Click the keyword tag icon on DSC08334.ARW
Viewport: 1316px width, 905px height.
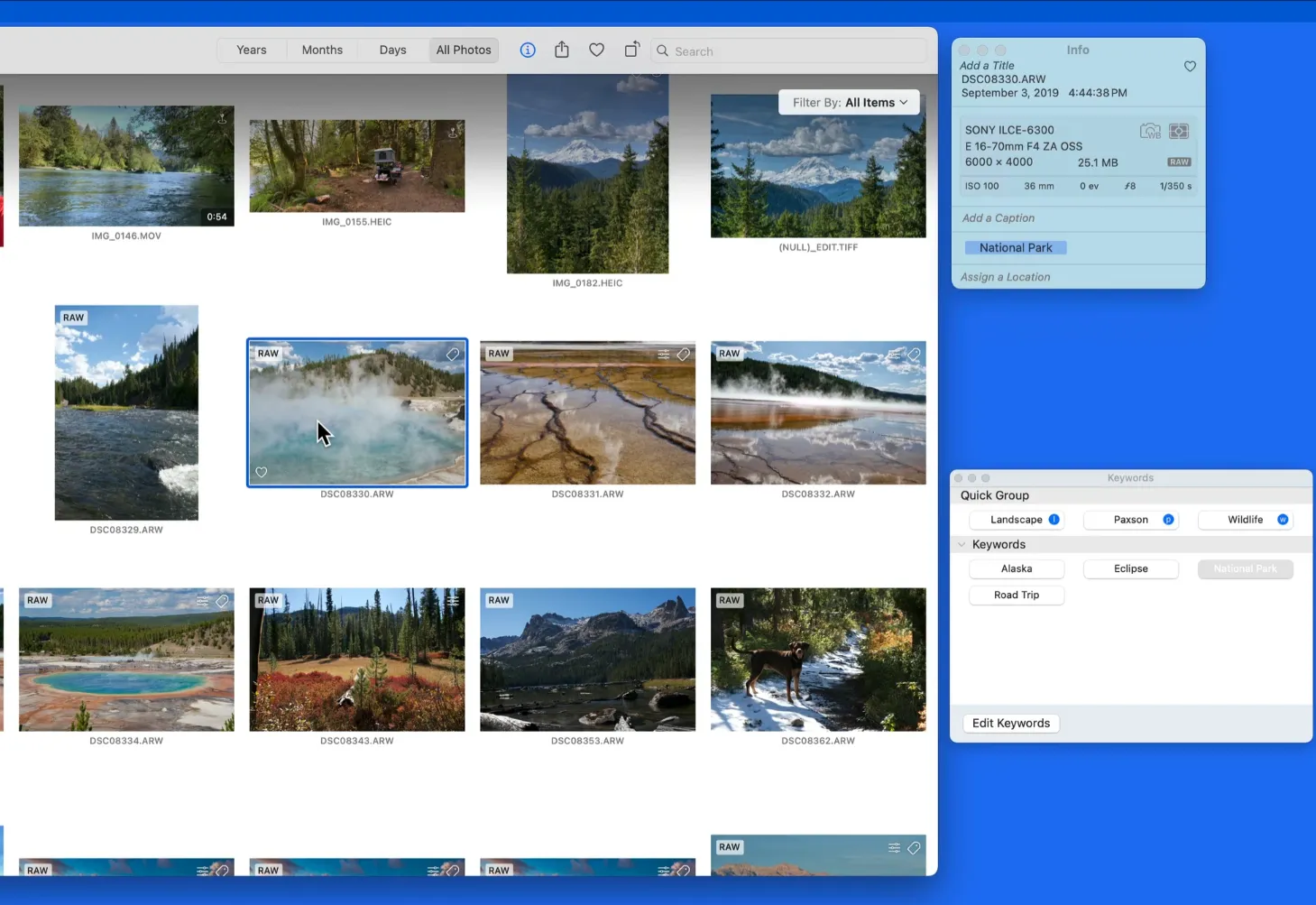tap(222, 601)
